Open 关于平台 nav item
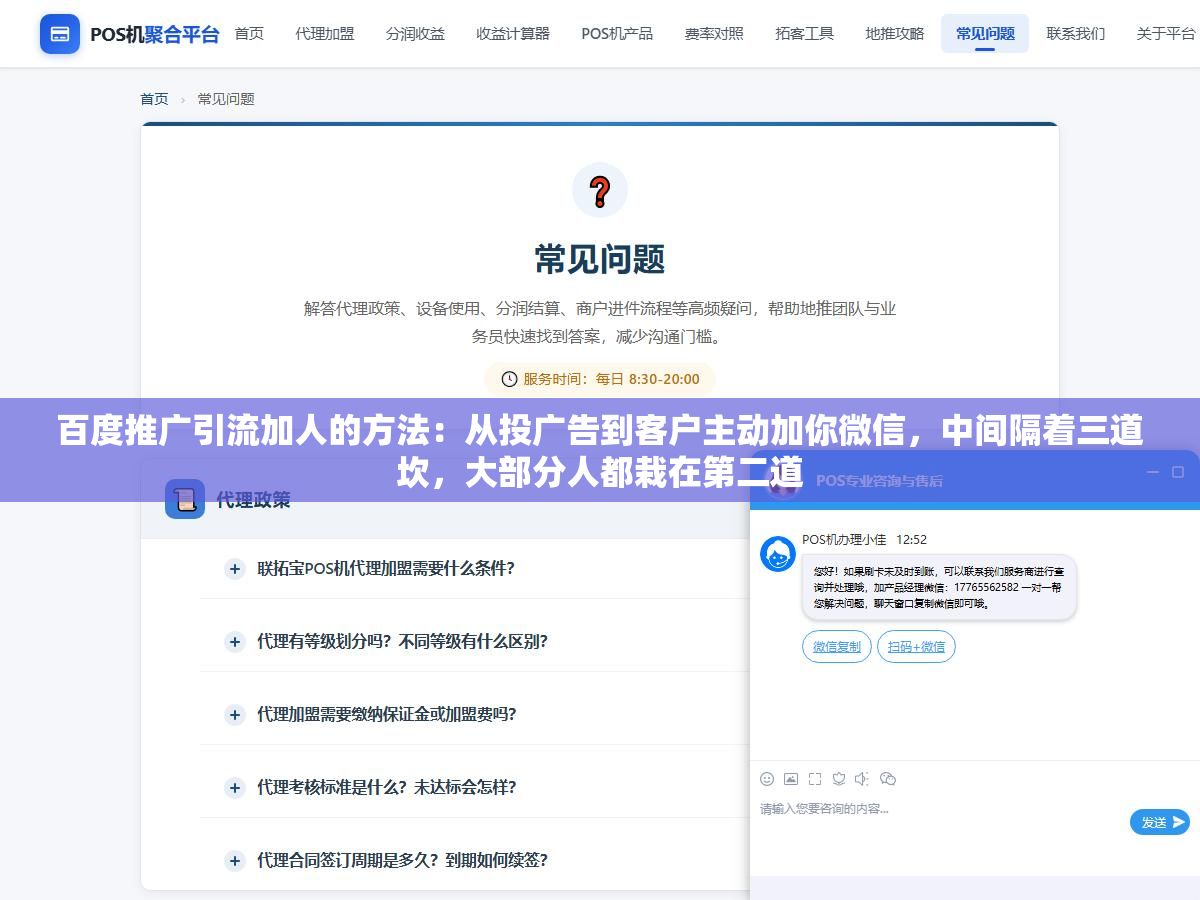 click(x=1166, y=34)
